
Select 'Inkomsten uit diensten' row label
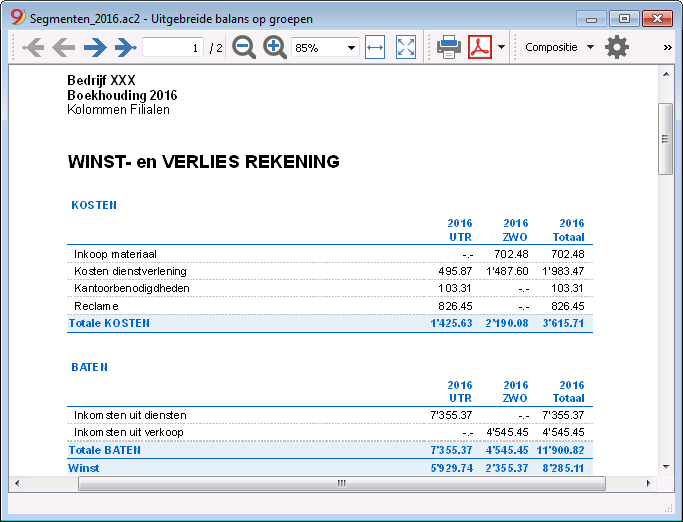coord(130,415)
